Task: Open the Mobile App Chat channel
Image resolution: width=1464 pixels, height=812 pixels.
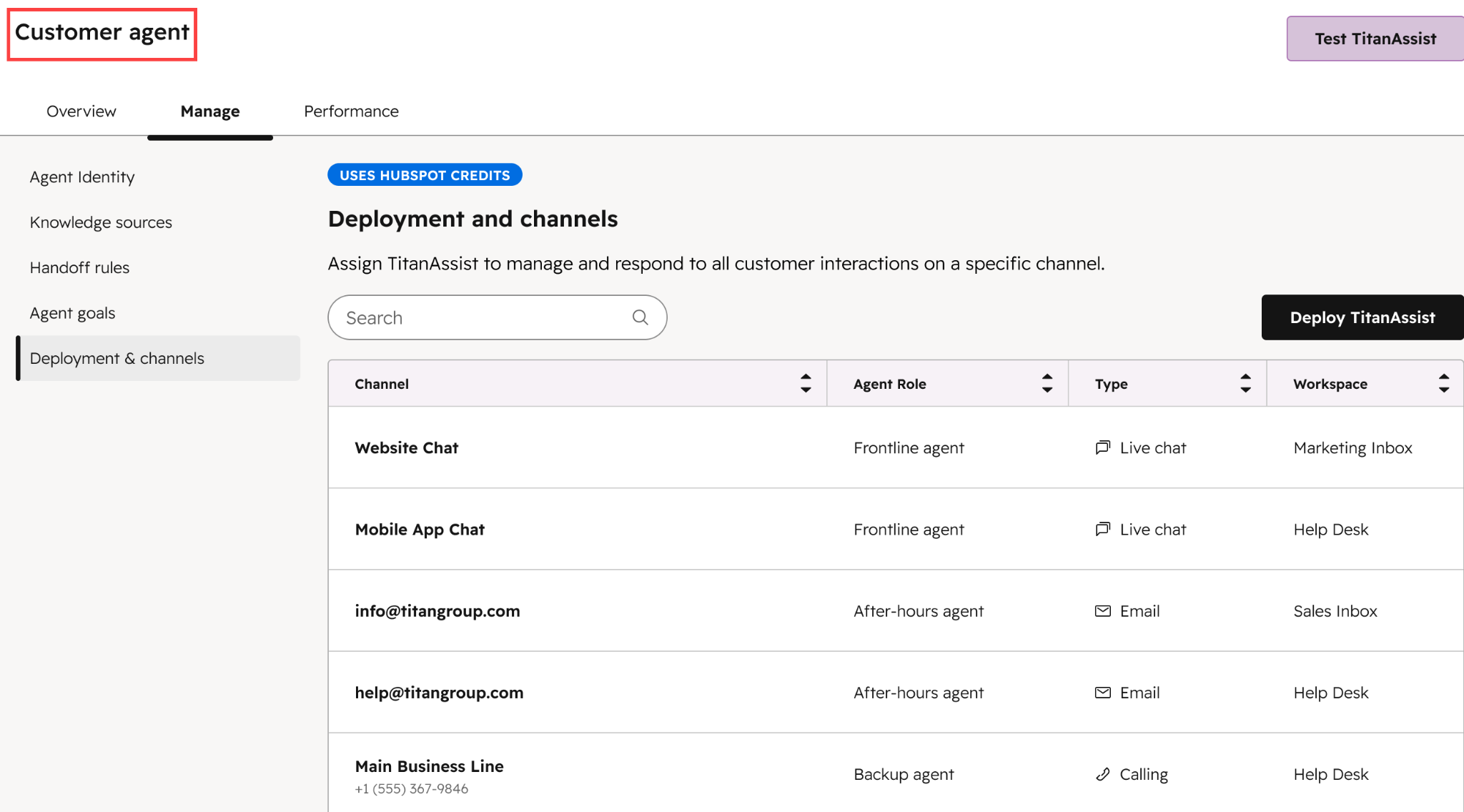Action: coord(420,530)
